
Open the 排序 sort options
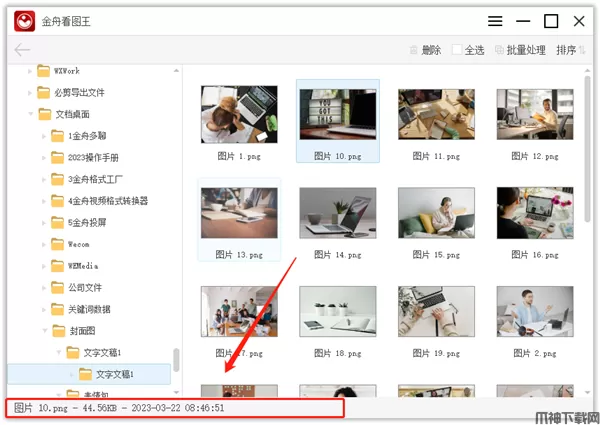click(571, 50)
